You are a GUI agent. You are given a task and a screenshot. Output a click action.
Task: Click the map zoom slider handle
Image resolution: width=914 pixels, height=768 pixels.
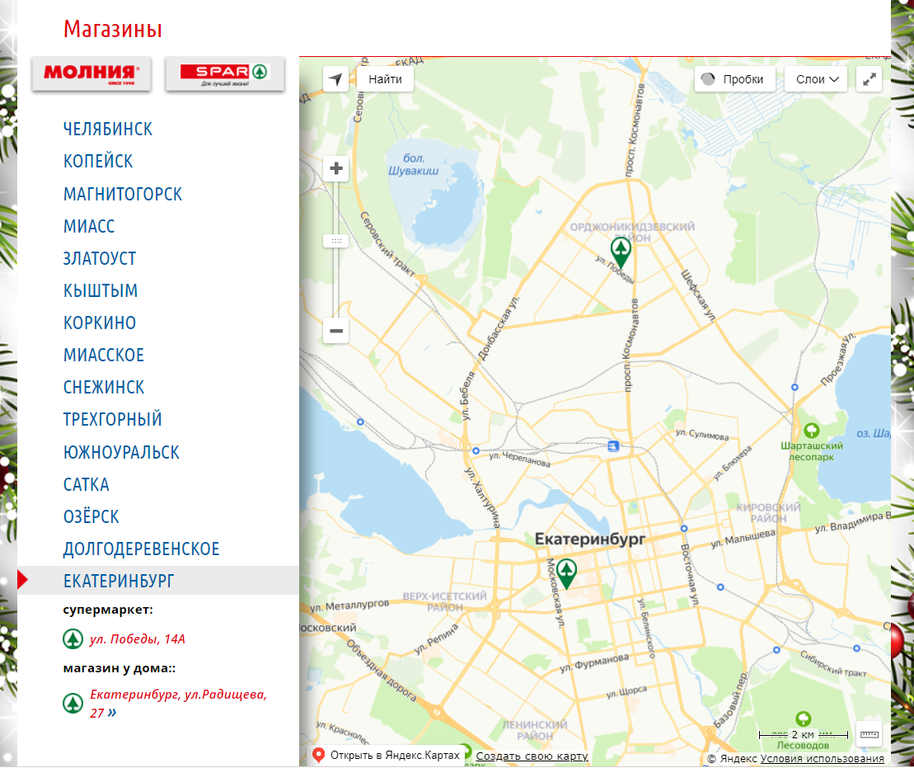click(x=336, y=241)
